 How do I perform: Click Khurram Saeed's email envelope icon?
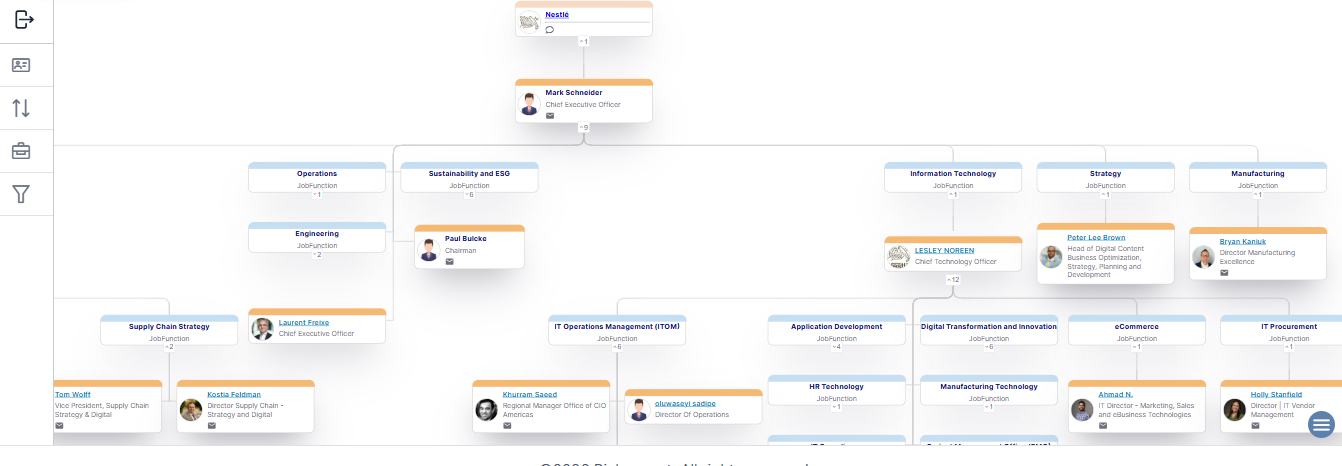pos(507,425)
